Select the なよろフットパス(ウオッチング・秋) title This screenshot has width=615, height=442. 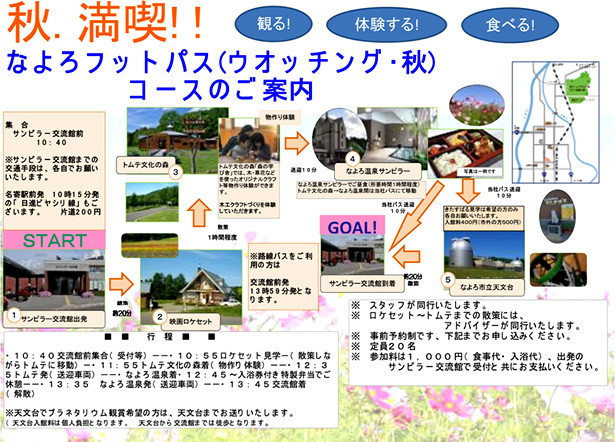click(x=221, y=62)
